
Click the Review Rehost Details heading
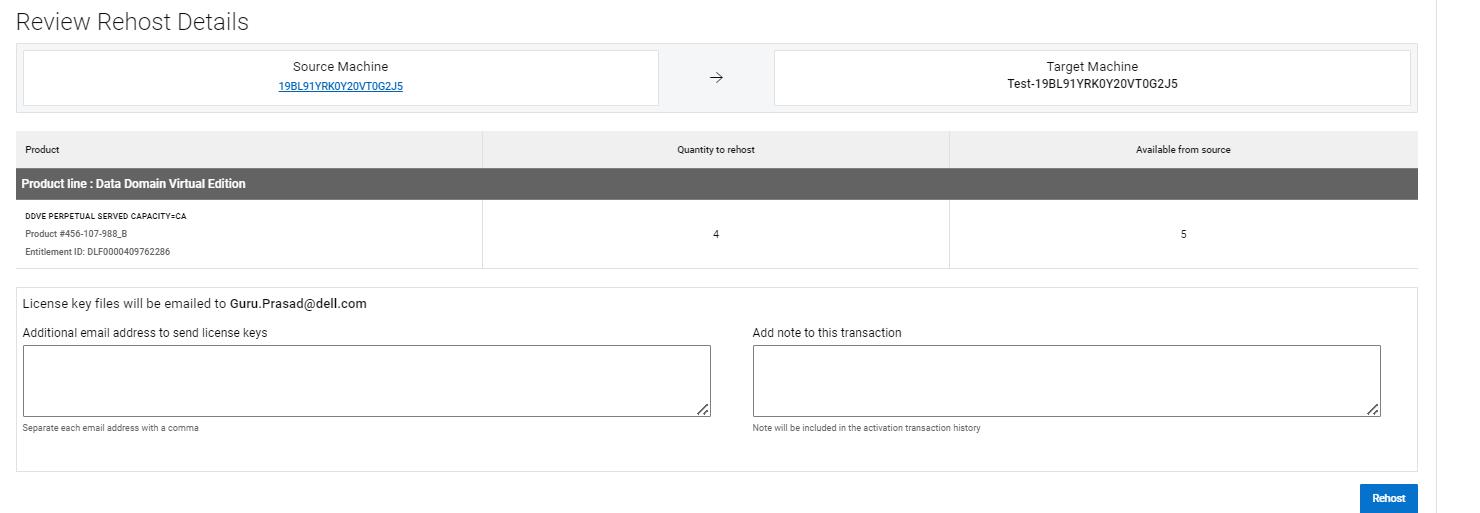pyautogui.click(x=132, y=22)
